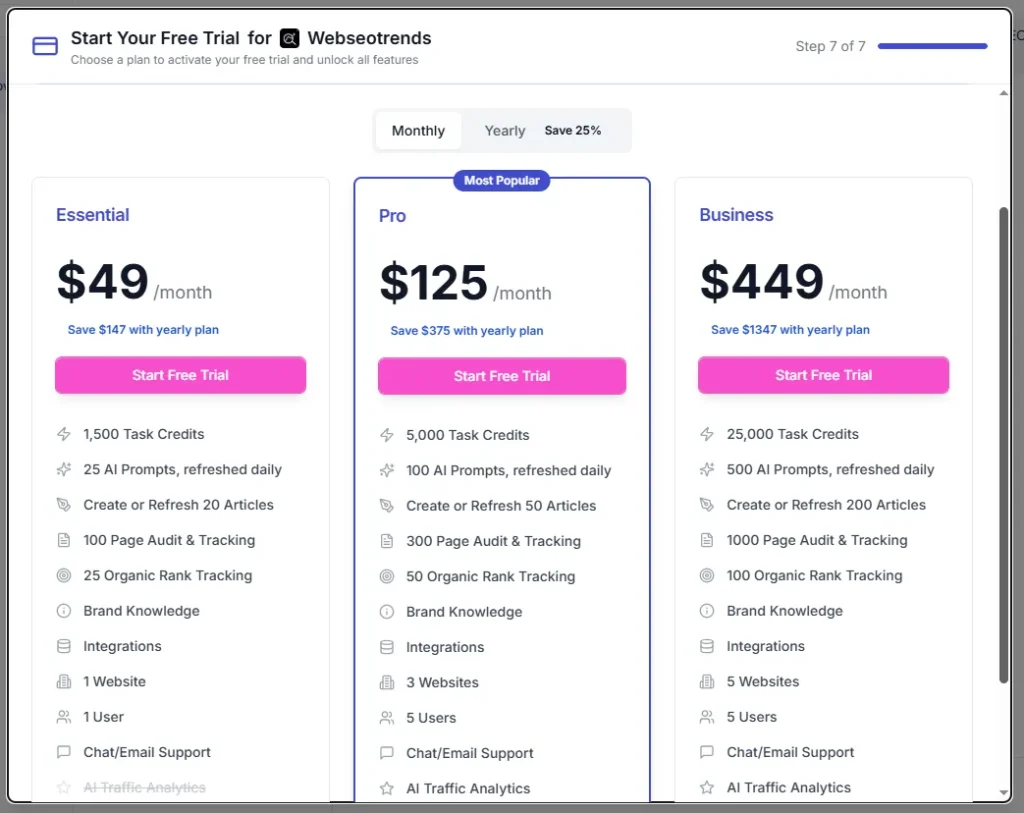
Task: Switch to the Yearly billing tab
Action: click(x=504, y=130)
